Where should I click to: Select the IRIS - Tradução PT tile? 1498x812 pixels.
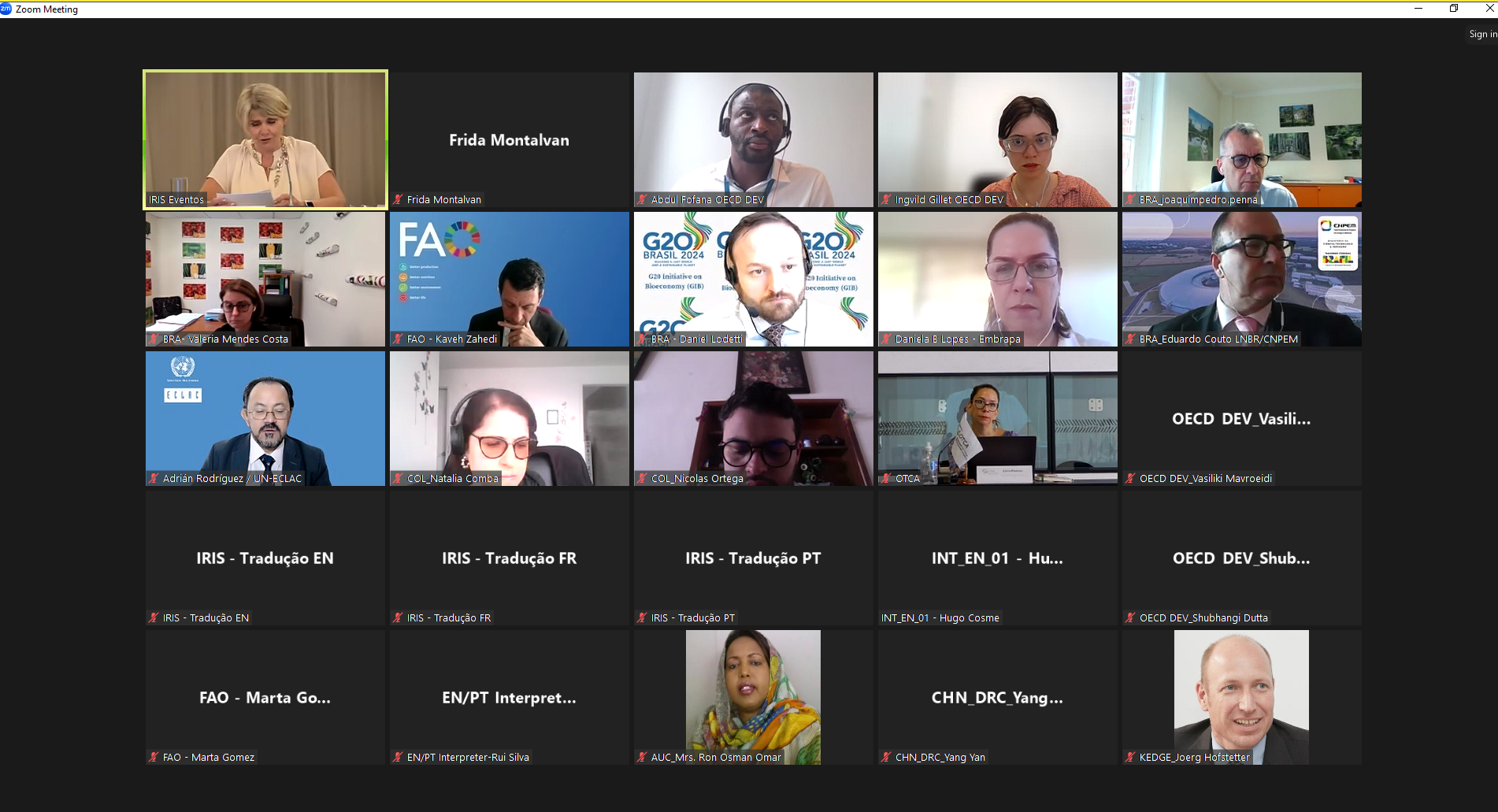coord(754,558)
